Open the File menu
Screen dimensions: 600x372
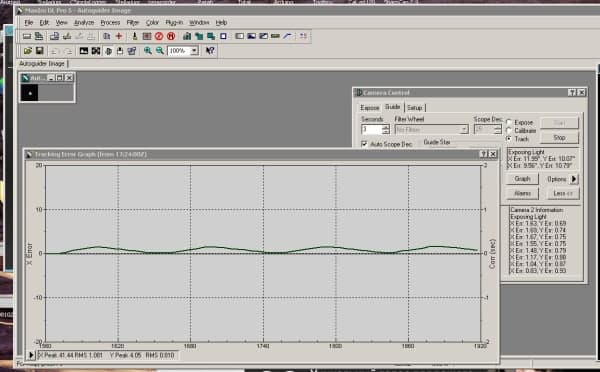tap(29, 23)
